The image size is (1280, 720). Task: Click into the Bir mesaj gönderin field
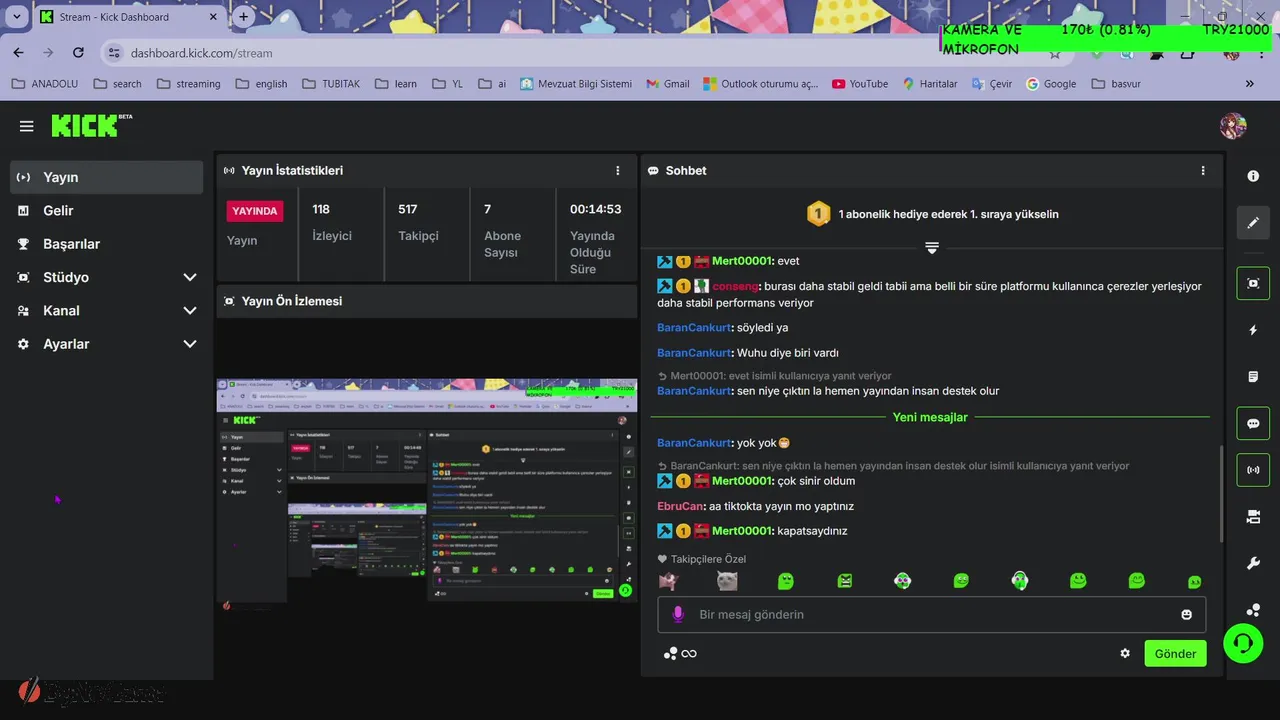pyautogui.click(x=932, y=614)
